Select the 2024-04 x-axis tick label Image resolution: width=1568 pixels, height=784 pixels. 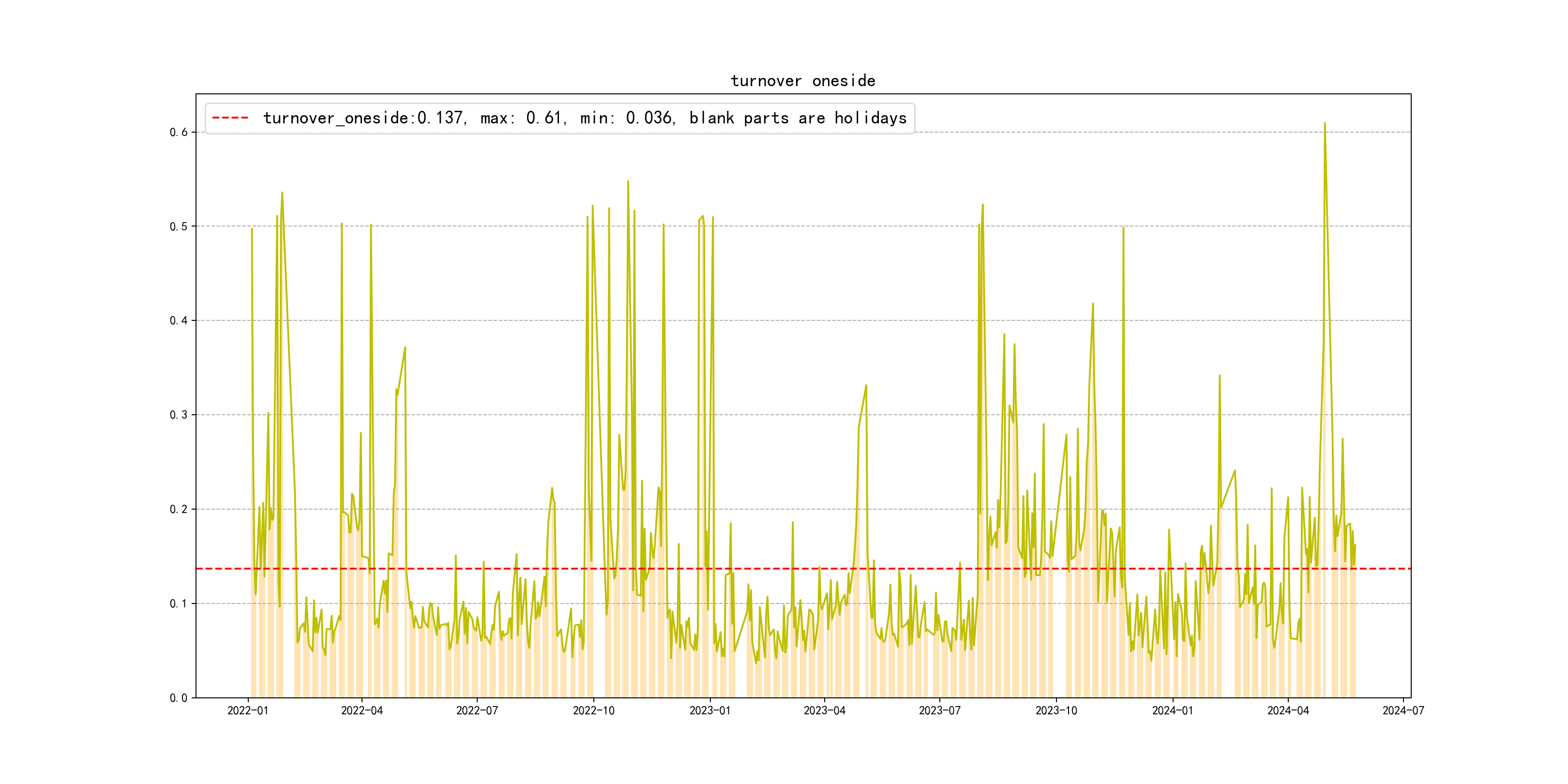coord(1287,710)
